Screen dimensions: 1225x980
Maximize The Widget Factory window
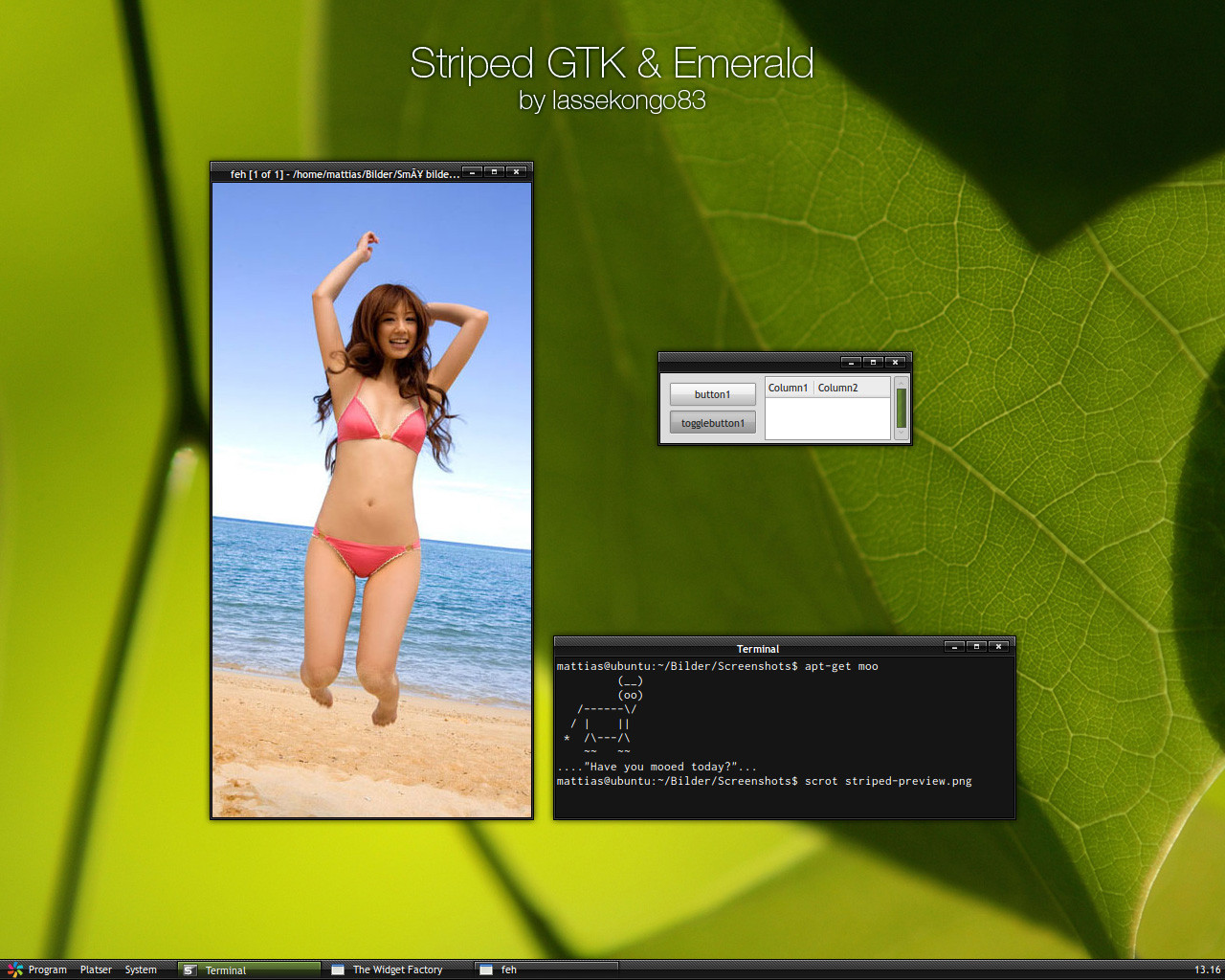(x=874, y=362)
